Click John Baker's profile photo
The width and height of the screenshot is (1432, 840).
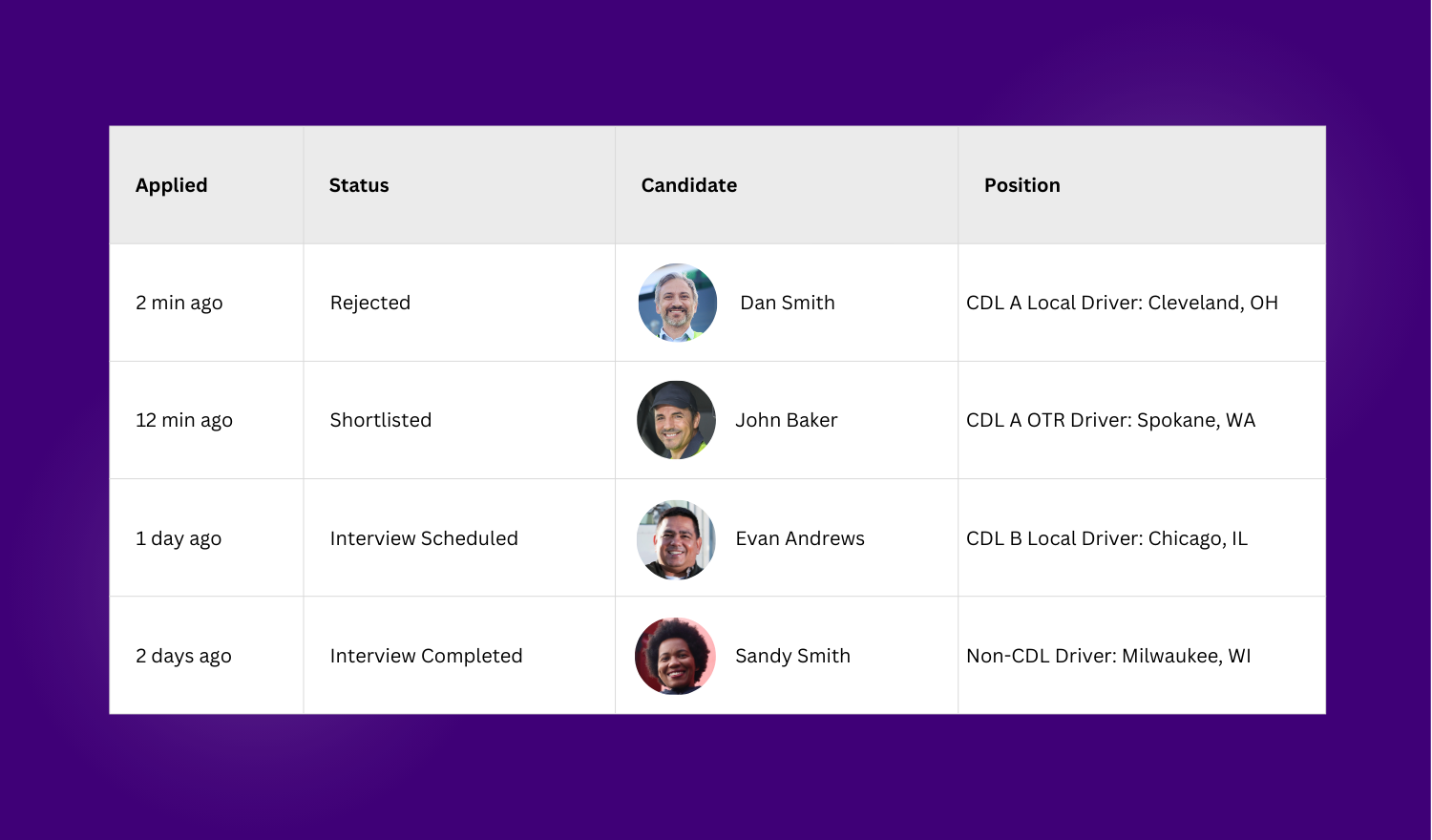click(x=676, y=420)
